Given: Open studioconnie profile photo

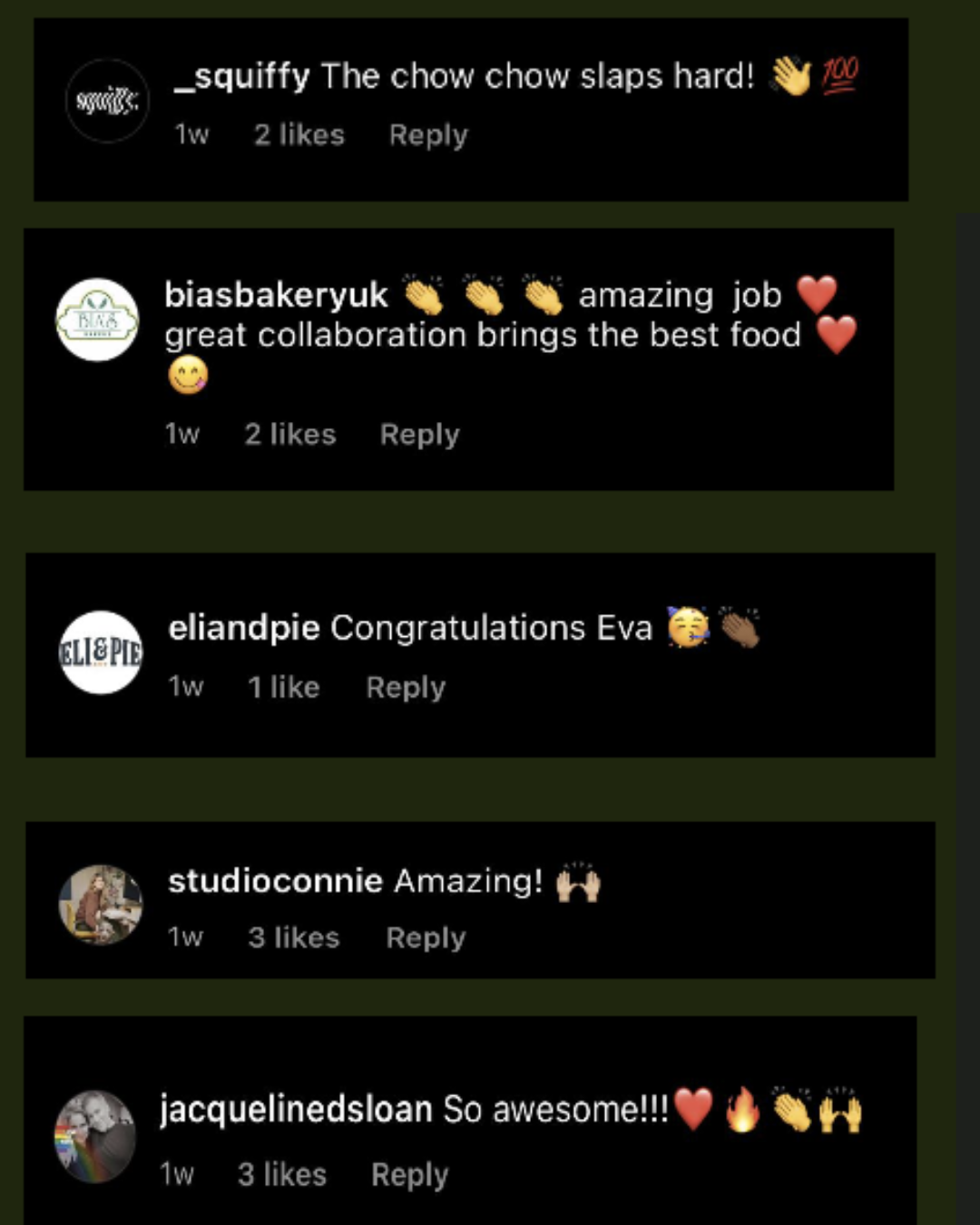Looking at the screenshot, I should coord(101,905).
